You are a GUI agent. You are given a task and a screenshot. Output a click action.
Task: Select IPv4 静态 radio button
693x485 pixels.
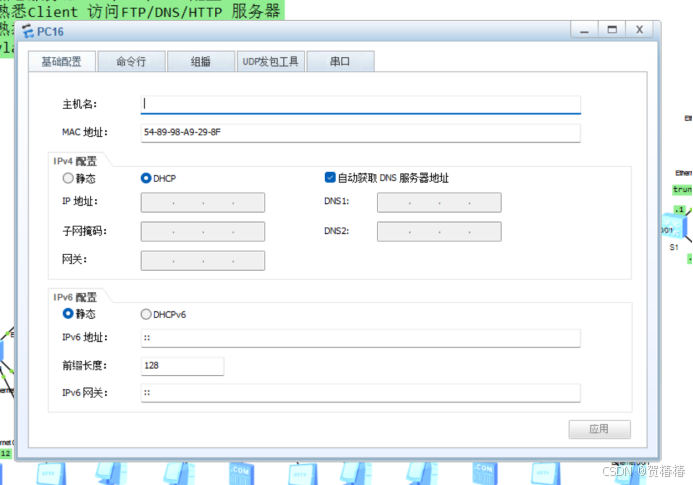tap(68, 178)
